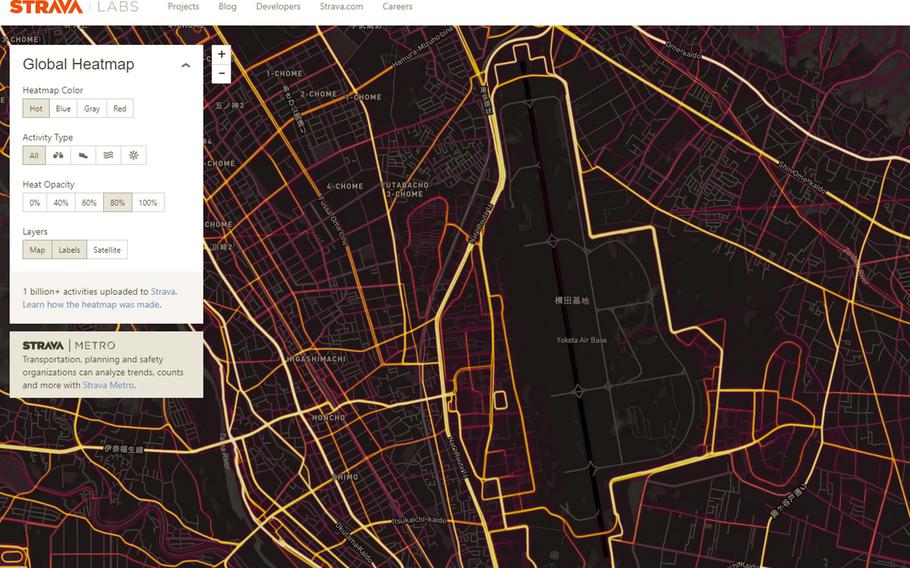
Task: Click the Hamura-Mizuho-line road label
Action: point(422,49)
